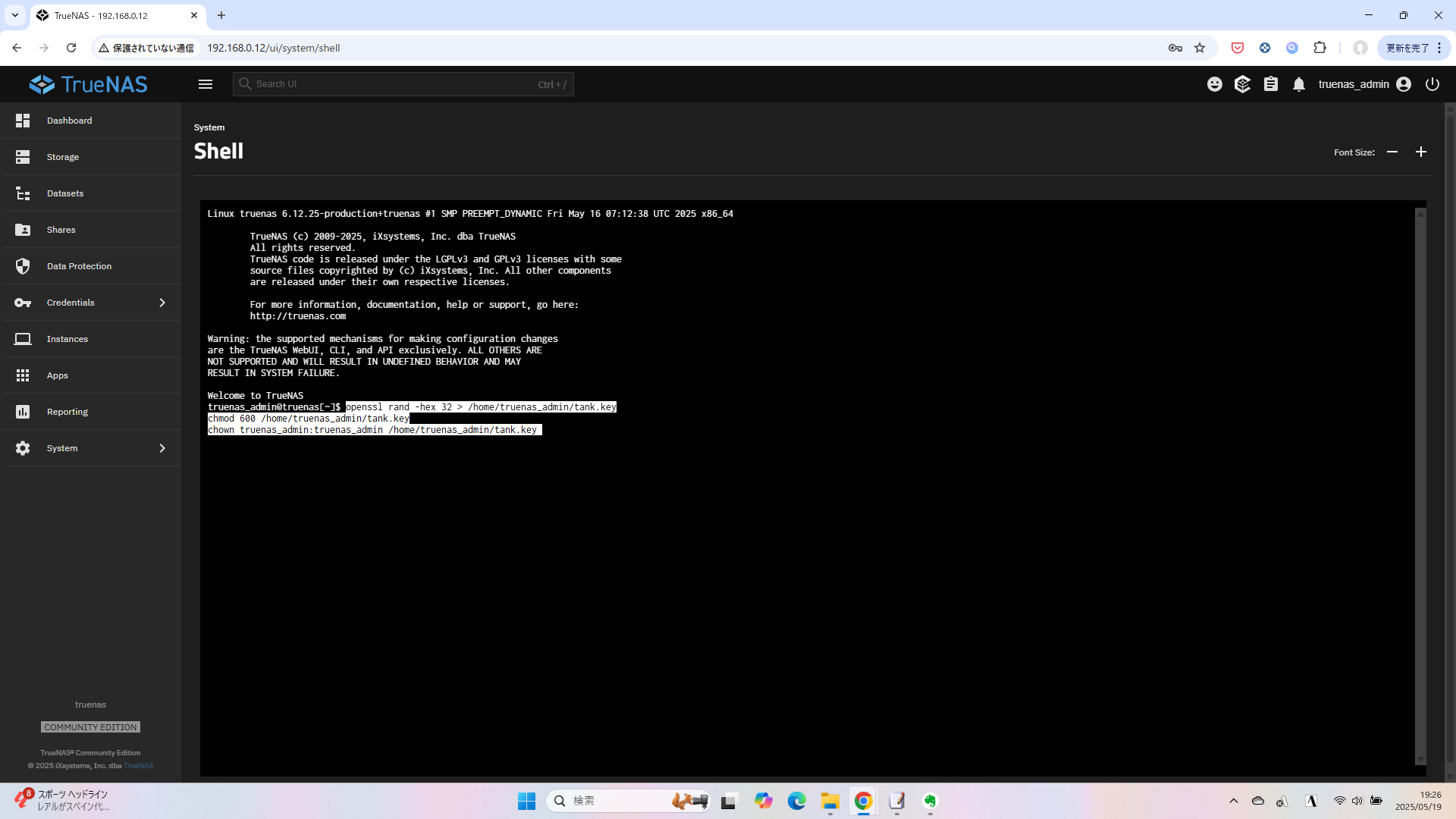Screen dimensions: 1456x819
Task: Open the Instances page
Action: (x=91, y=339)
